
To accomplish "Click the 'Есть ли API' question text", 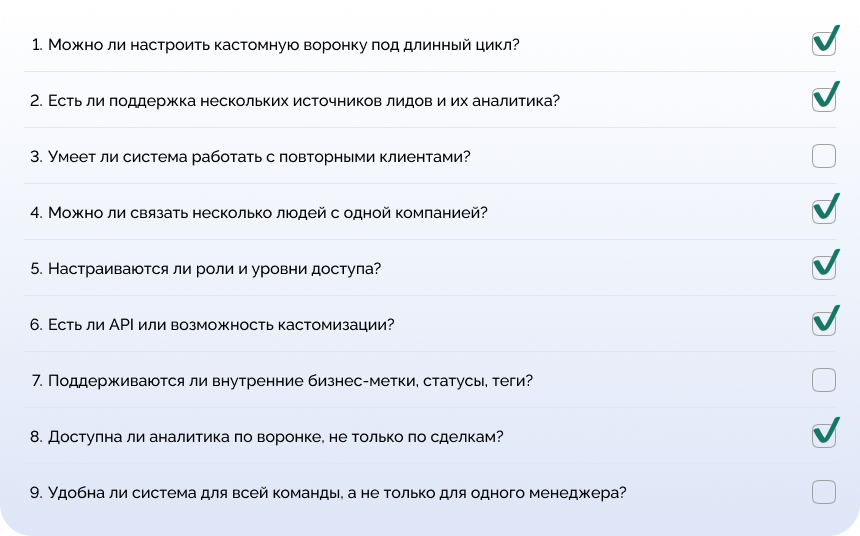I will click(x=212, y=325).
